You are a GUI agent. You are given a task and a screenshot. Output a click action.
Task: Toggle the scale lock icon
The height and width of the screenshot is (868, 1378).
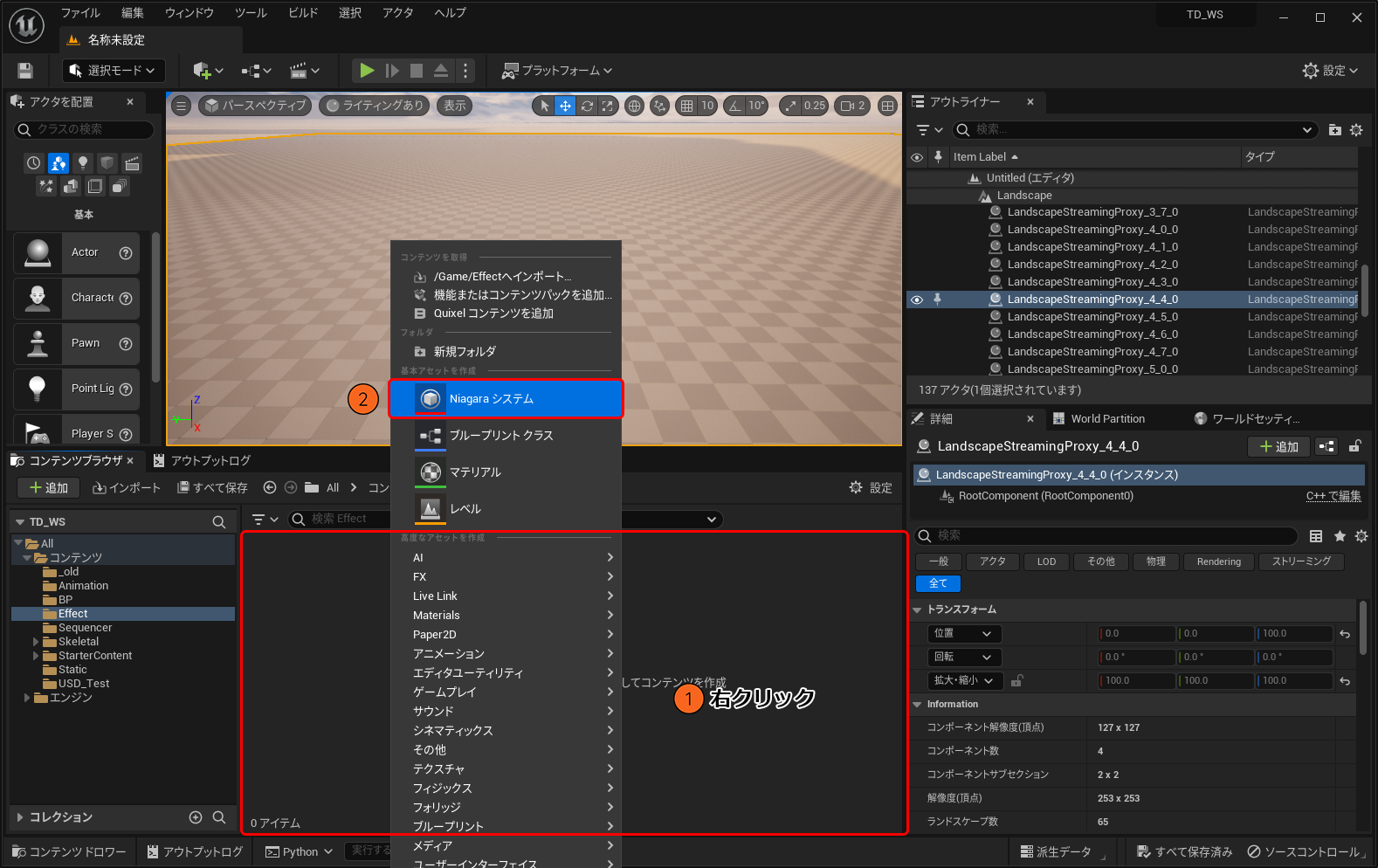tap(1016, 680)
